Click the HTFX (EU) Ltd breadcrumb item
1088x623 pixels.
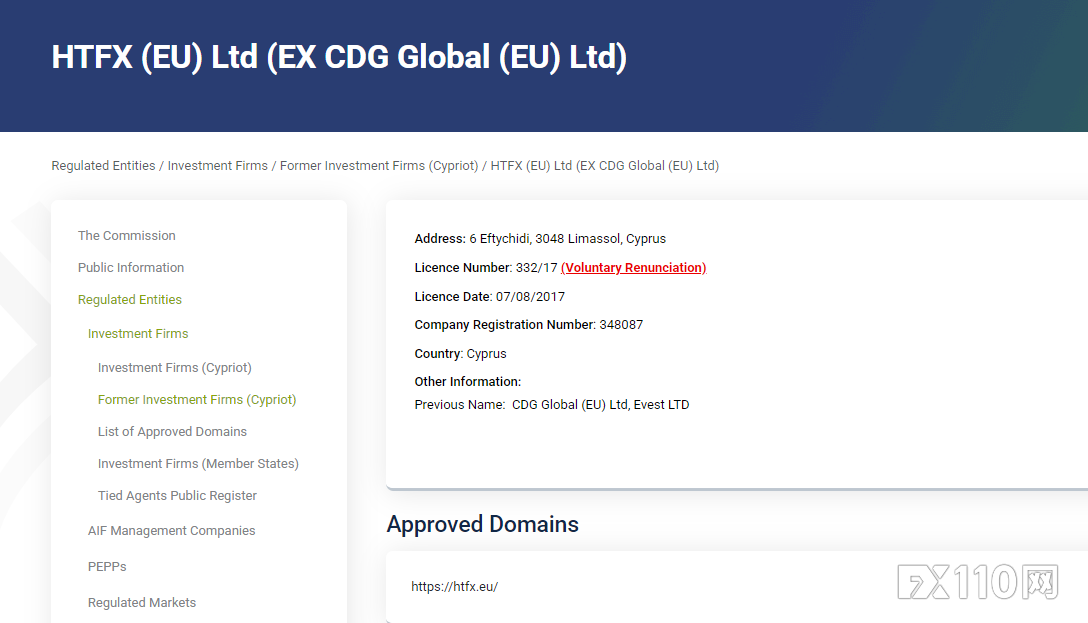pos(604,166)
